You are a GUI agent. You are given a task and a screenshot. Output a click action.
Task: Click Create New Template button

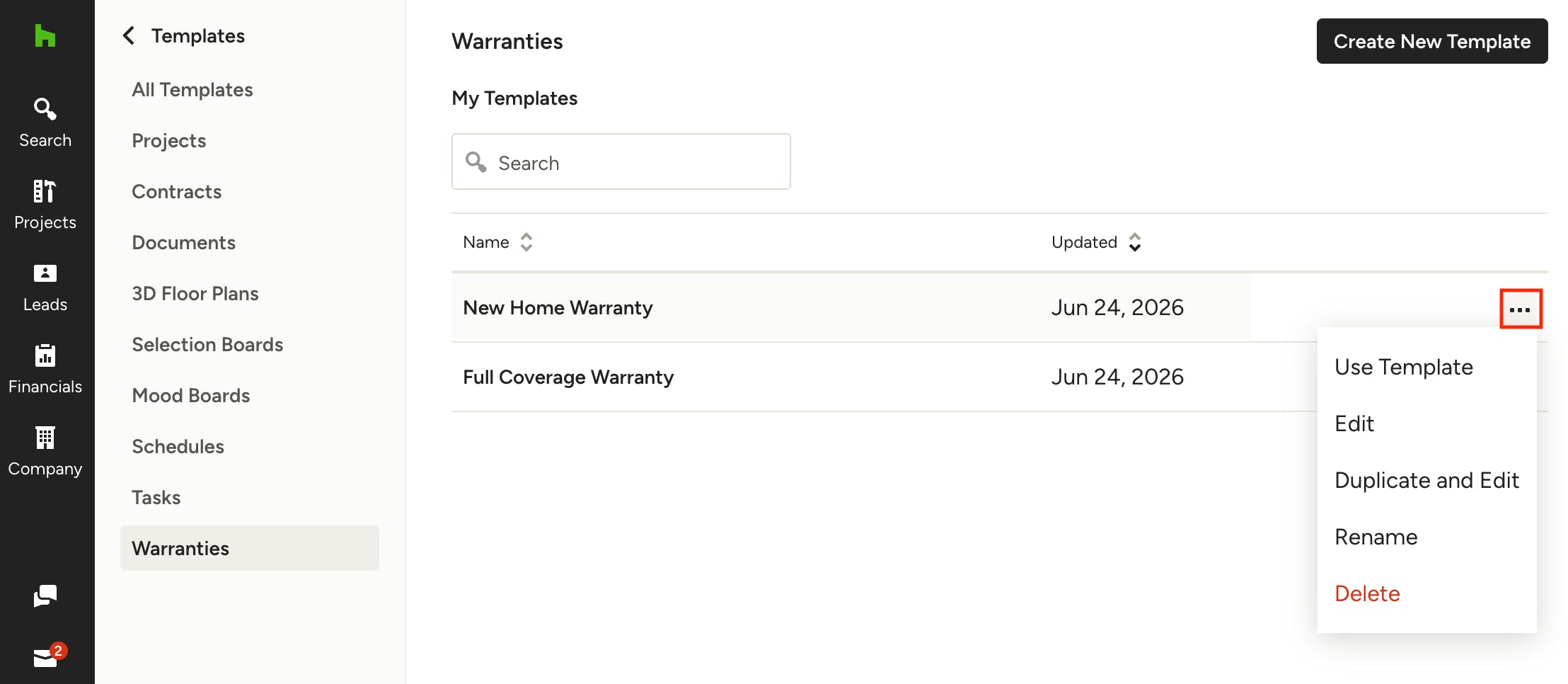(1432, 41)
